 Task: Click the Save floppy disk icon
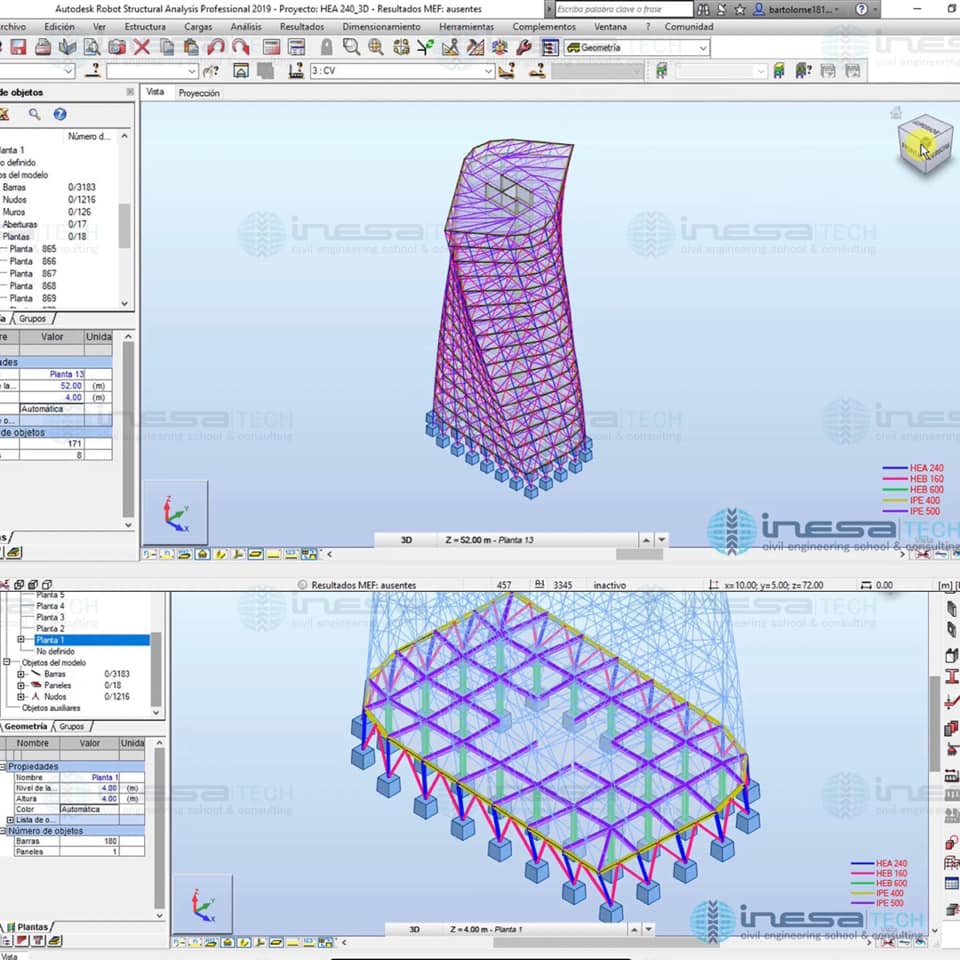[18, 47]
